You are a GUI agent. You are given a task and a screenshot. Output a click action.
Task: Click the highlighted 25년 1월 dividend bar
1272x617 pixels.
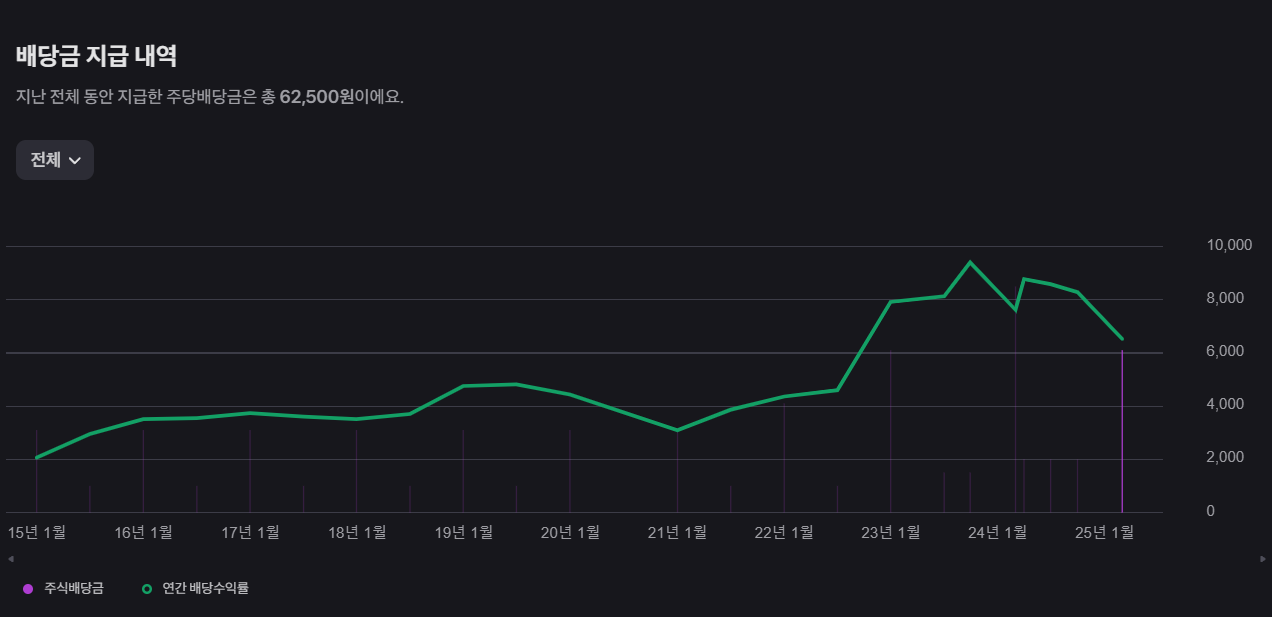coord(1122,432)
